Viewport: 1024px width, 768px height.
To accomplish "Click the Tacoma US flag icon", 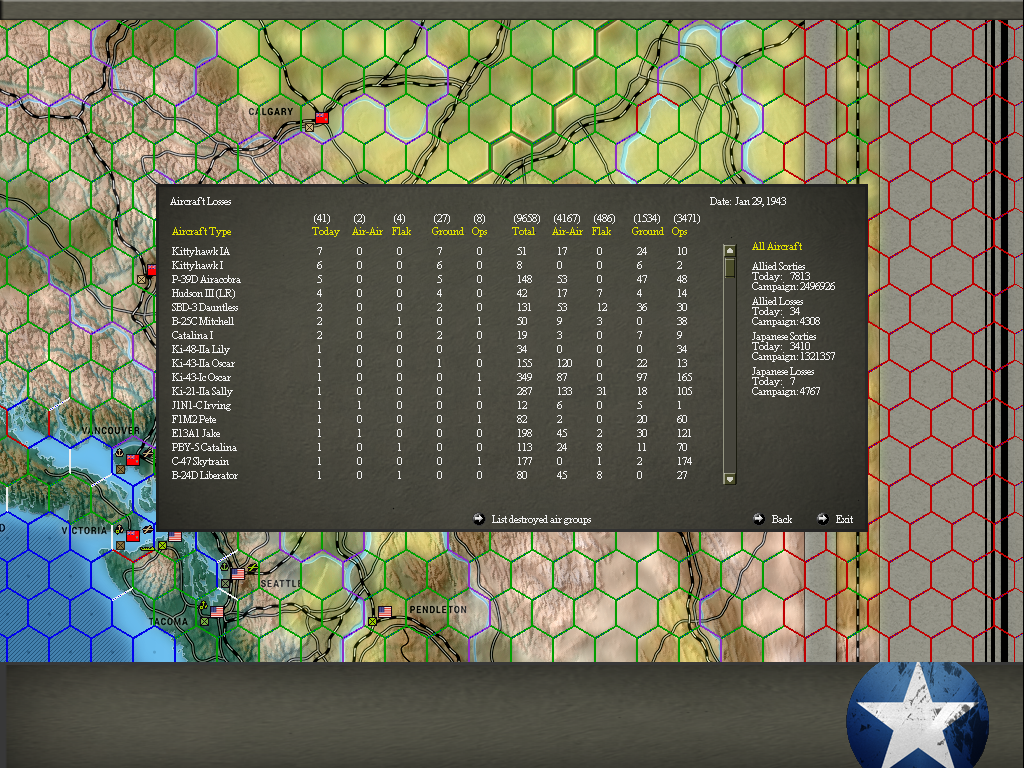I will [217, 612].
